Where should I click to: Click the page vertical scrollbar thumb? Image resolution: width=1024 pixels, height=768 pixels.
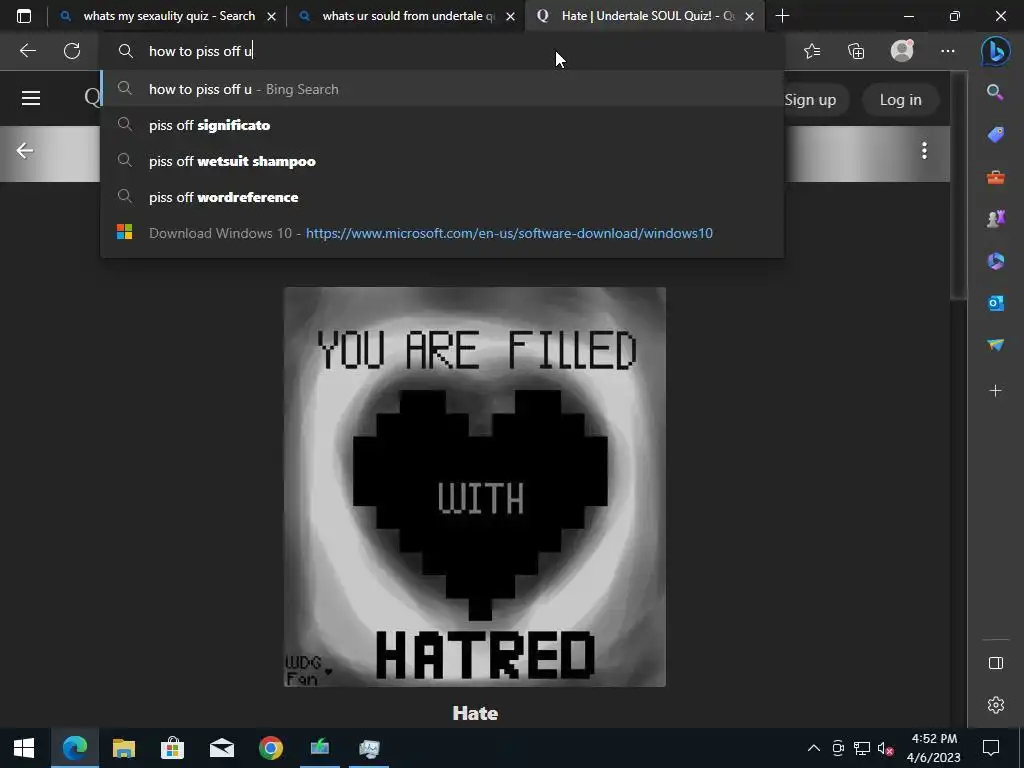point(958,186)
